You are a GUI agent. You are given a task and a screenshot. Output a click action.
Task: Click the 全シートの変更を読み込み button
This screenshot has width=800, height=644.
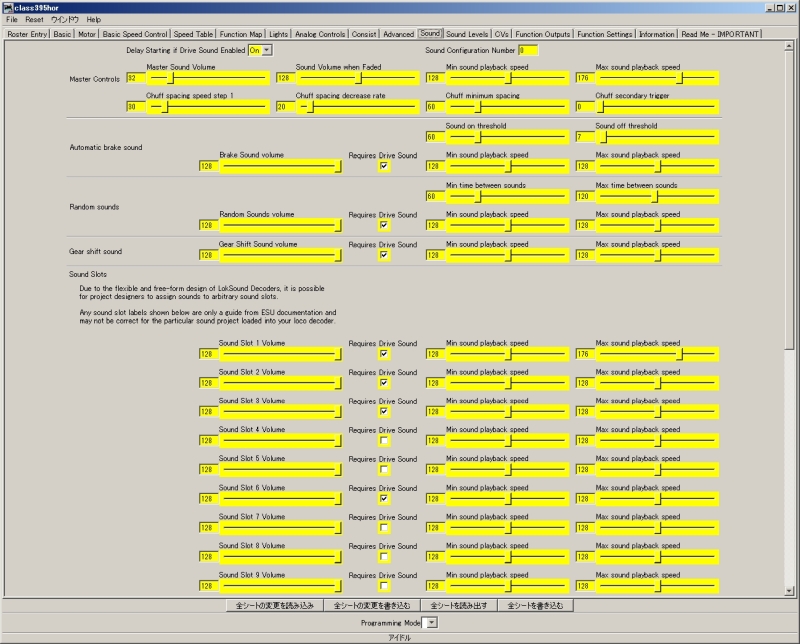coord(274,606)
